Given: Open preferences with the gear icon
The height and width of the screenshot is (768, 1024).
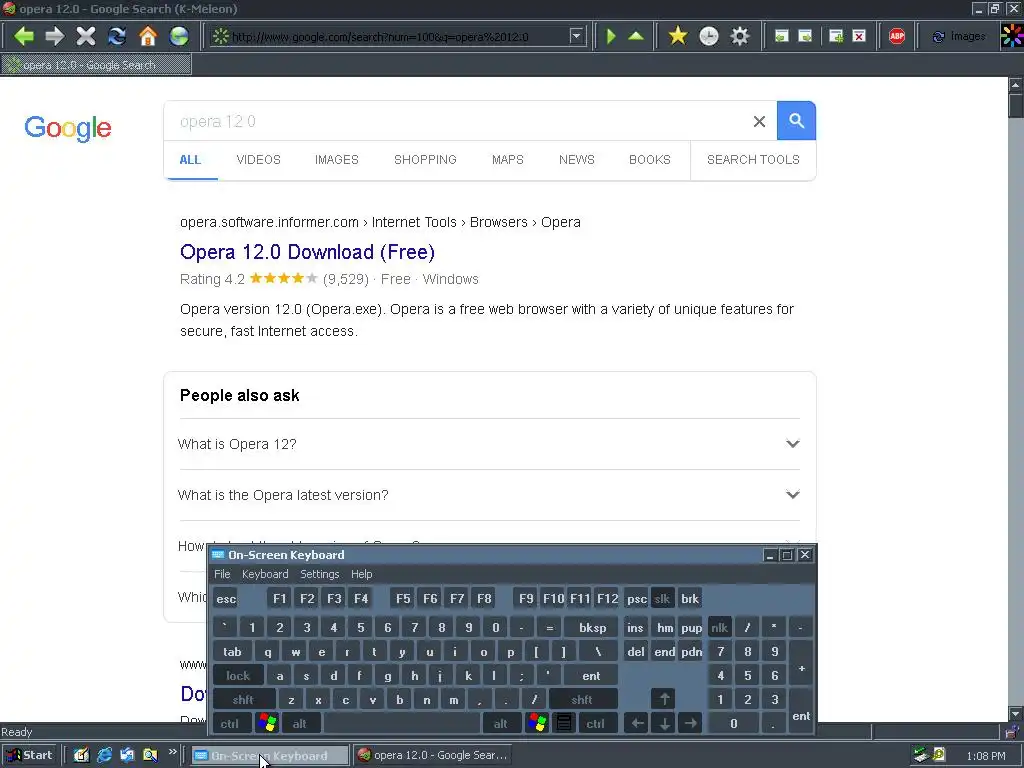Looking at the screenshot, I should 739,36.
